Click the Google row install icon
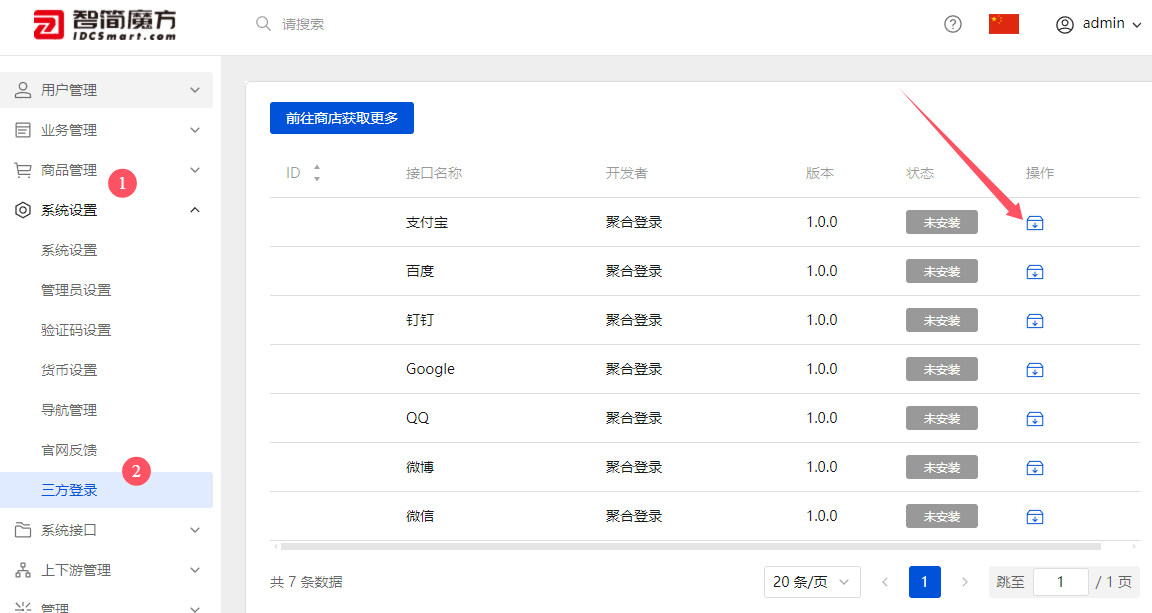This screenshot has width=1152, height=613. pos(1035,369)
